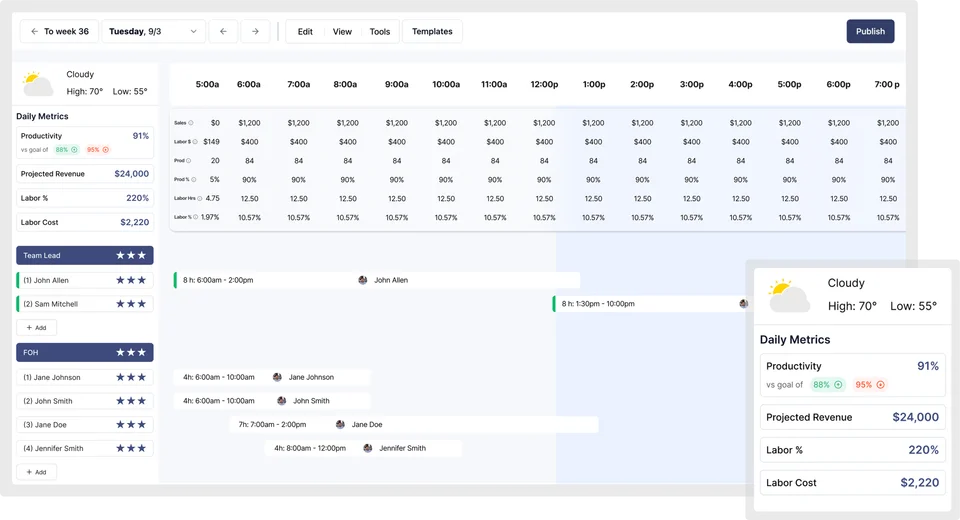
Task: Click the Templates button
Action: coord(432,31)
